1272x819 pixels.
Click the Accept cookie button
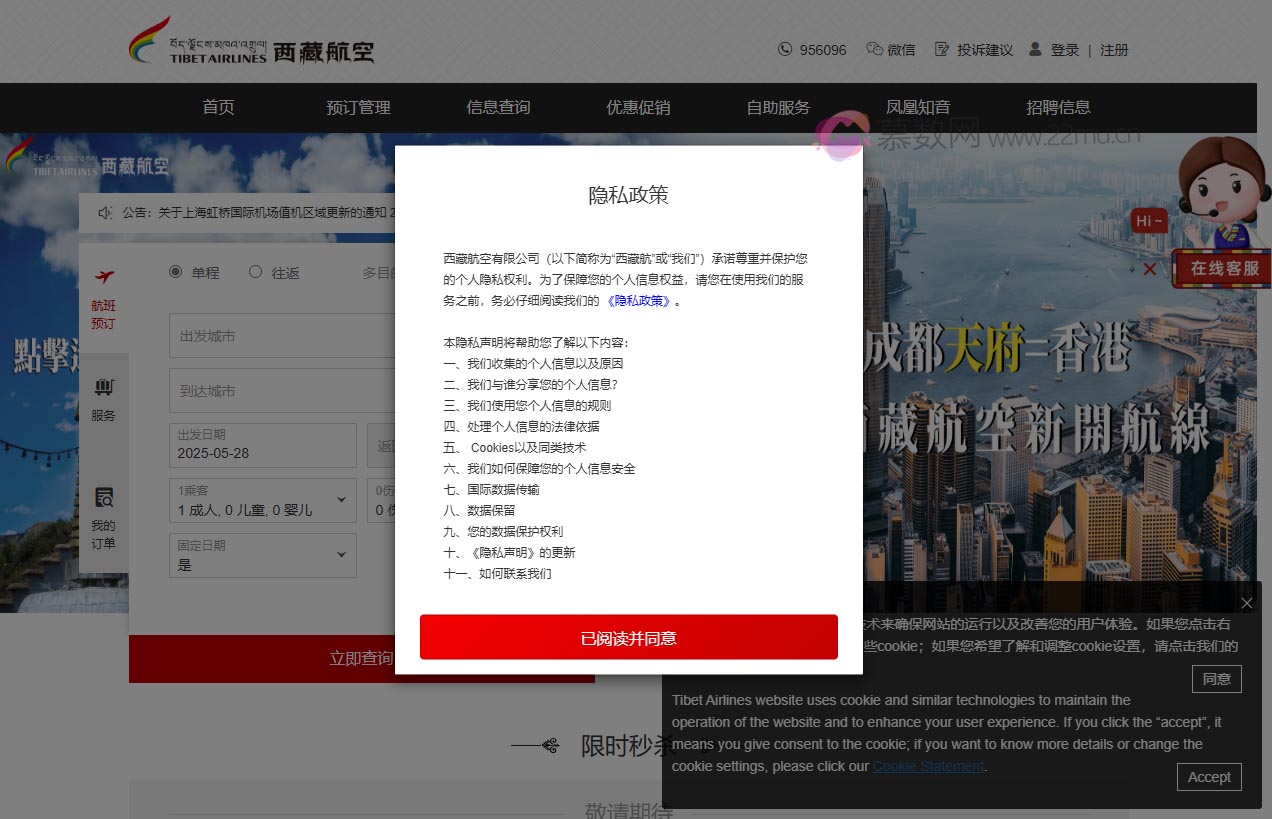coord(1209,777)
